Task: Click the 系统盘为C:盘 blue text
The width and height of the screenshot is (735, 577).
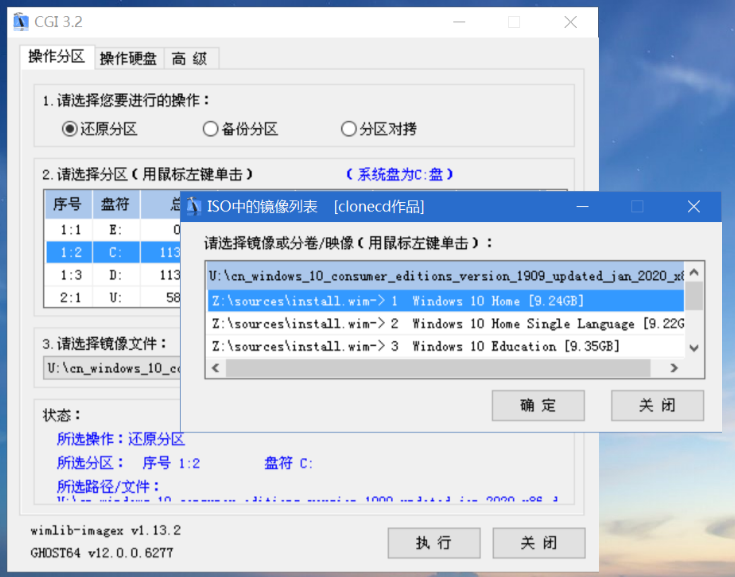Action: [x=400, y=174]
